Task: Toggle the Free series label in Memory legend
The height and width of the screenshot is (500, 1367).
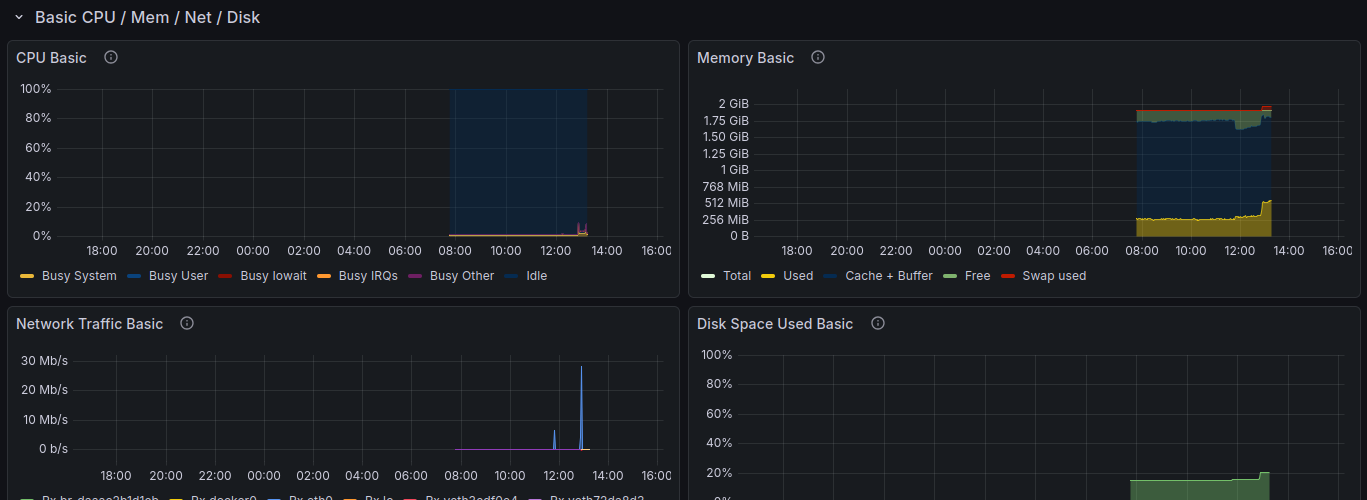Action: (978, 276)
